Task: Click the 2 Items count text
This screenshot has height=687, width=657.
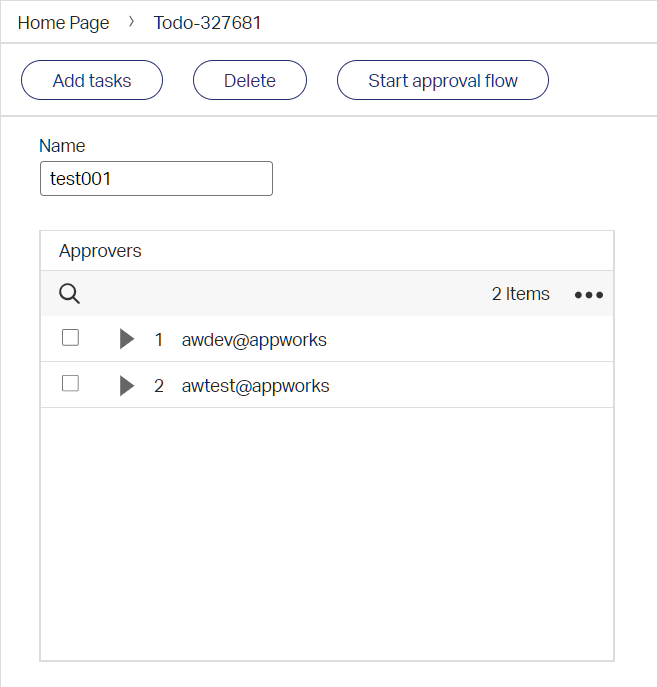Action: [x=520, y=294]
